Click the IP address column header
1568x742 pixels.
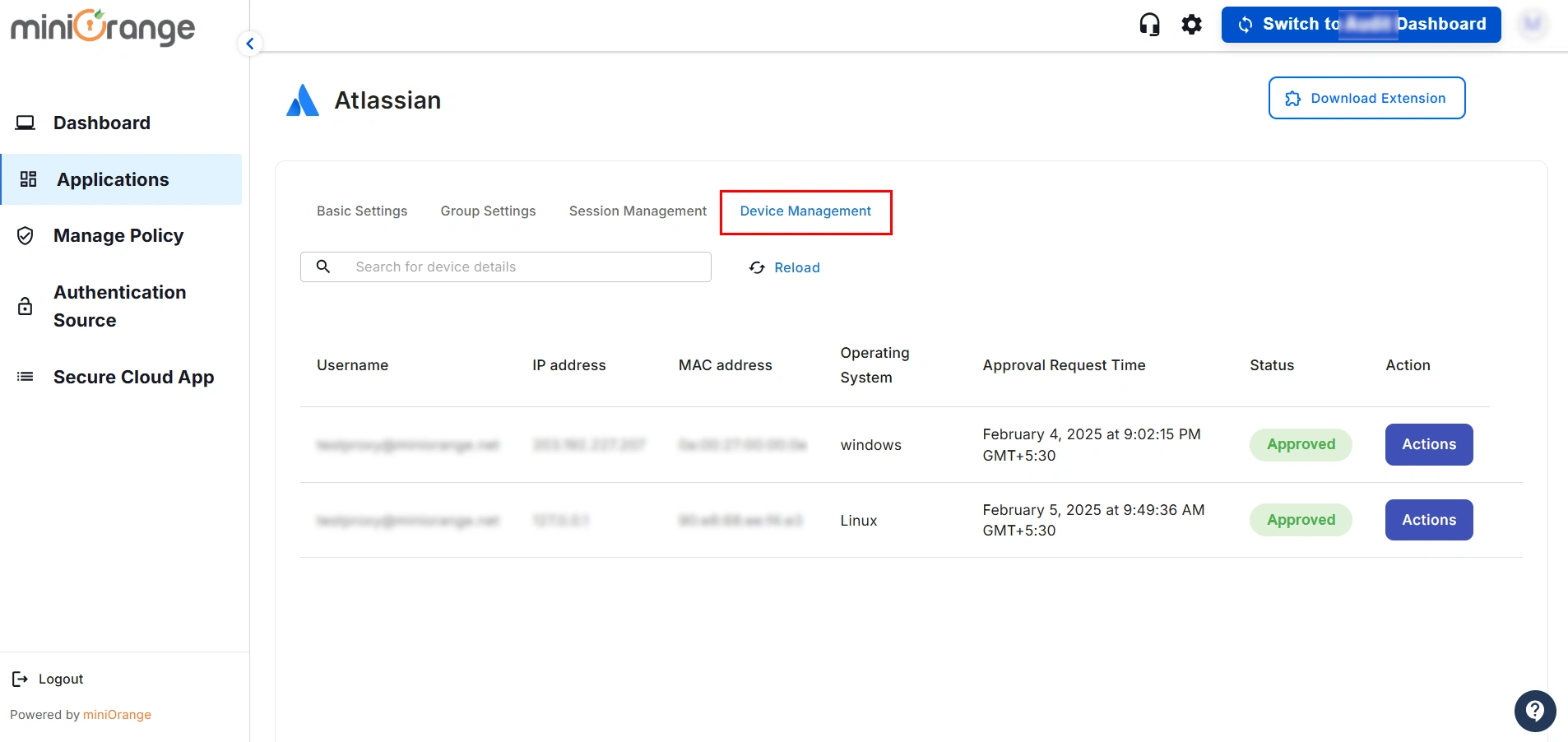tap(568, 365)
